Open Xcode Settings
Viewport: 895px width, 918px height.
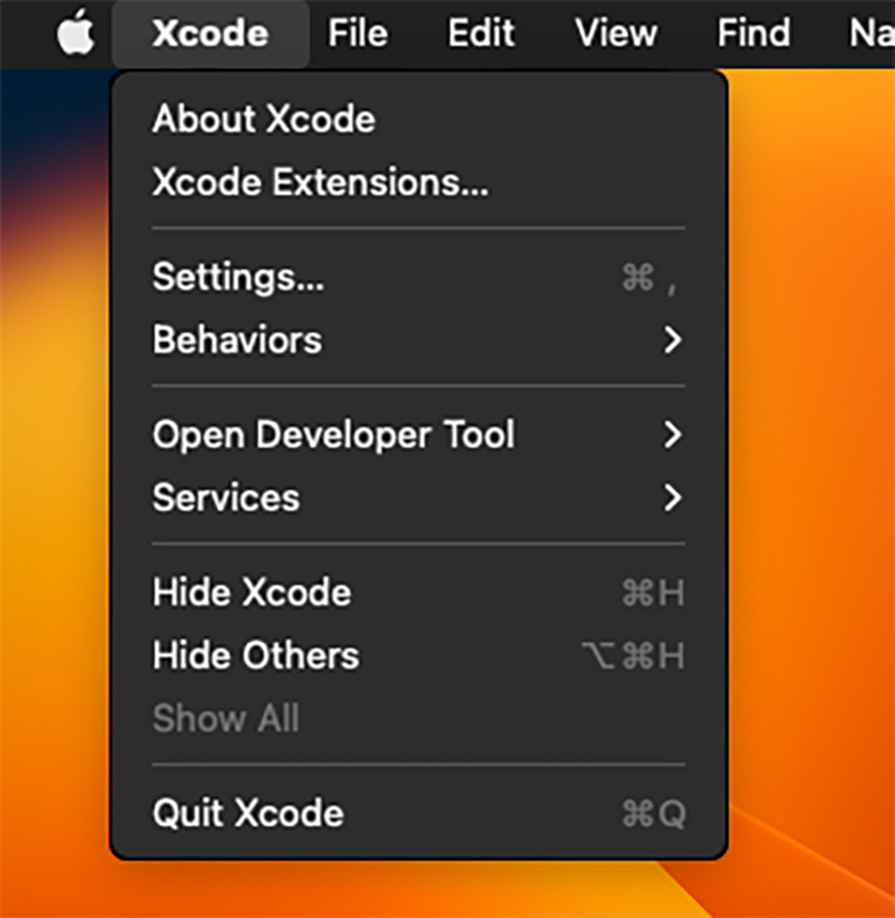coord(237,278)
